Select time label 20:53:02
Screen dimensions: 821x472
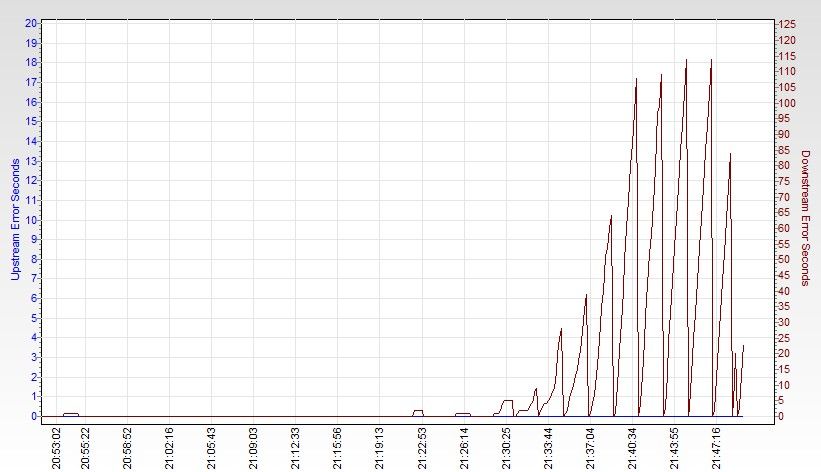click(x=57, y=448)
